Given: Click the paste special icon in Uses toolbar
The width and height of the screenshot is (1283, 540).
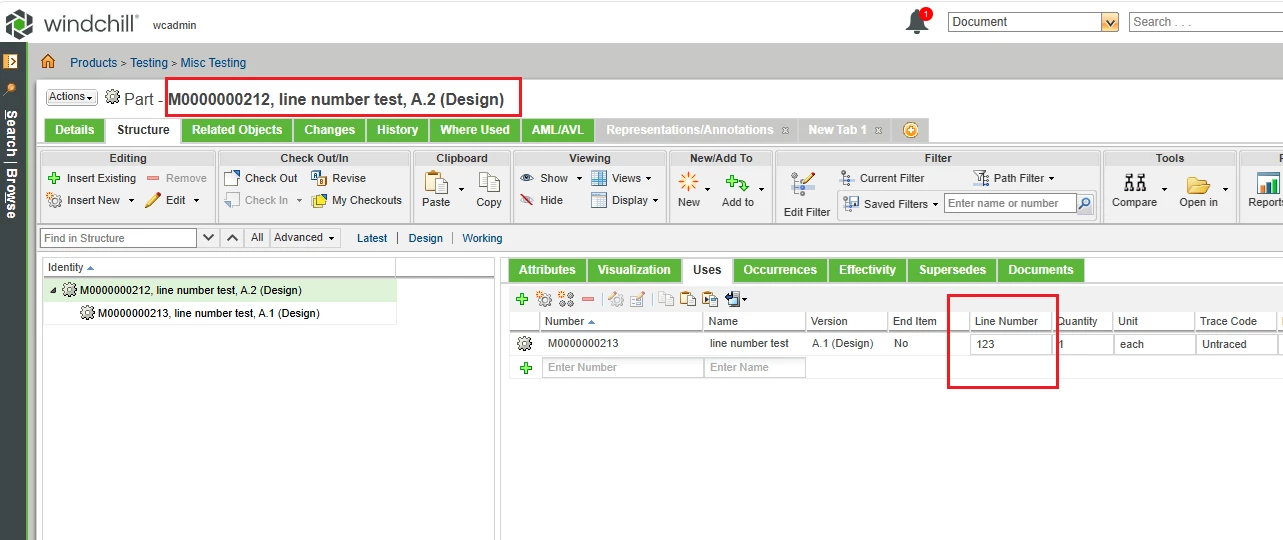Looking at the screenshot, I should click(x=710, y=299).
